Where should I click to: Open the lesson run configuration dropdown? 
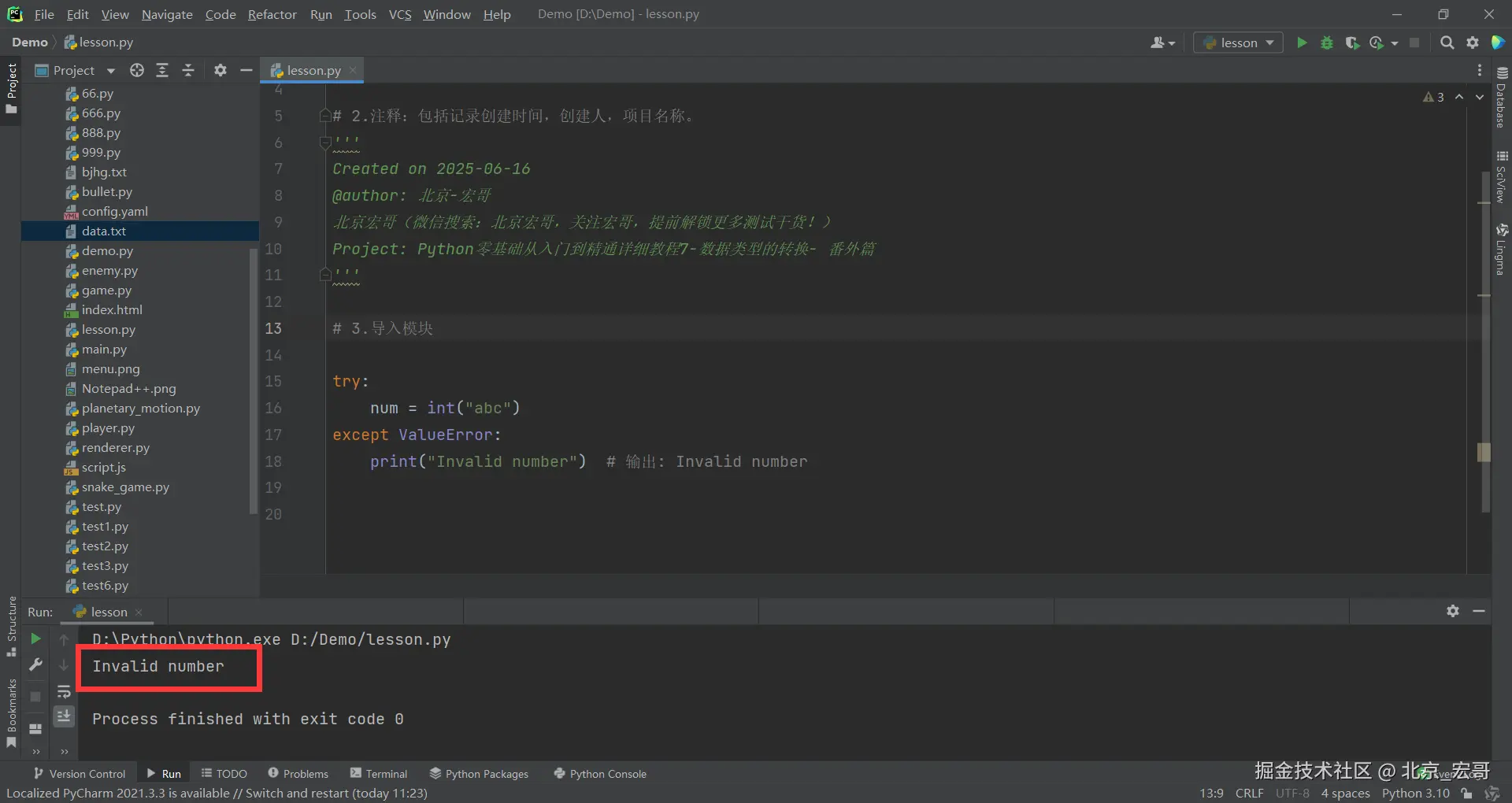pyautogui.click(x=1238, y=43)
